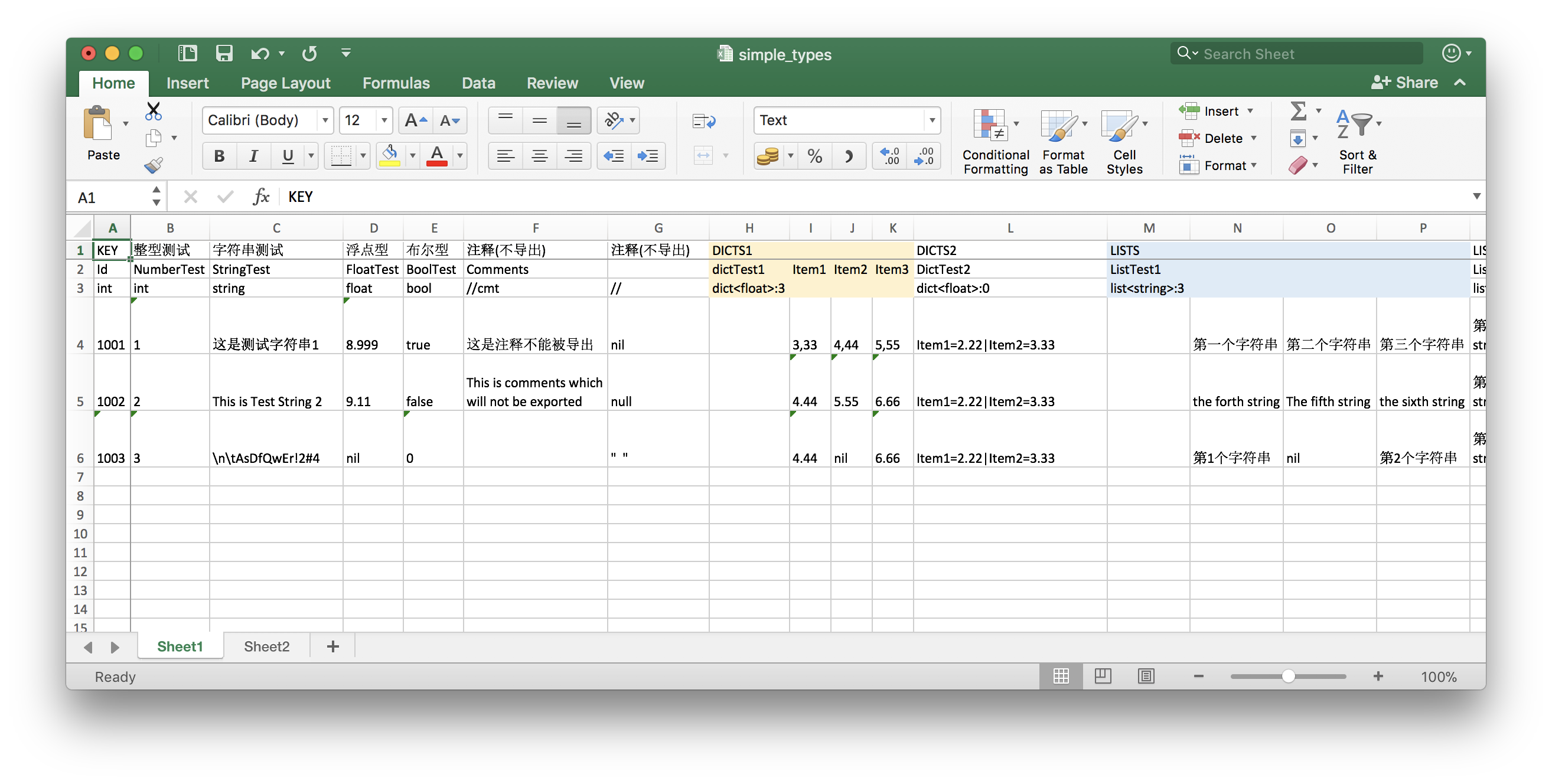The width and height of the screenshot is (1552, 784).
Task: Click Increase Font Size icon
Action: coord(415,120)
